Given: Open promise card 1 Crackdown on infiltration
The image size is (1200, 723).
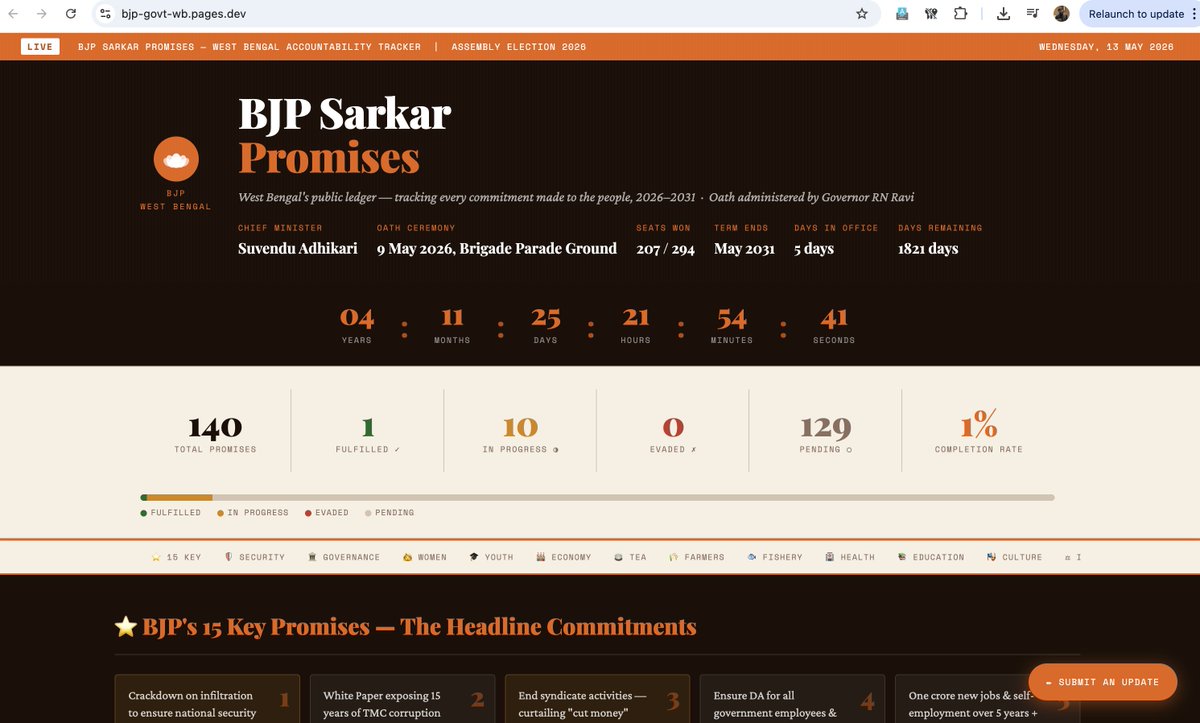Looking at the screenshot, I should pyautogui.click(x=207, y=699).
